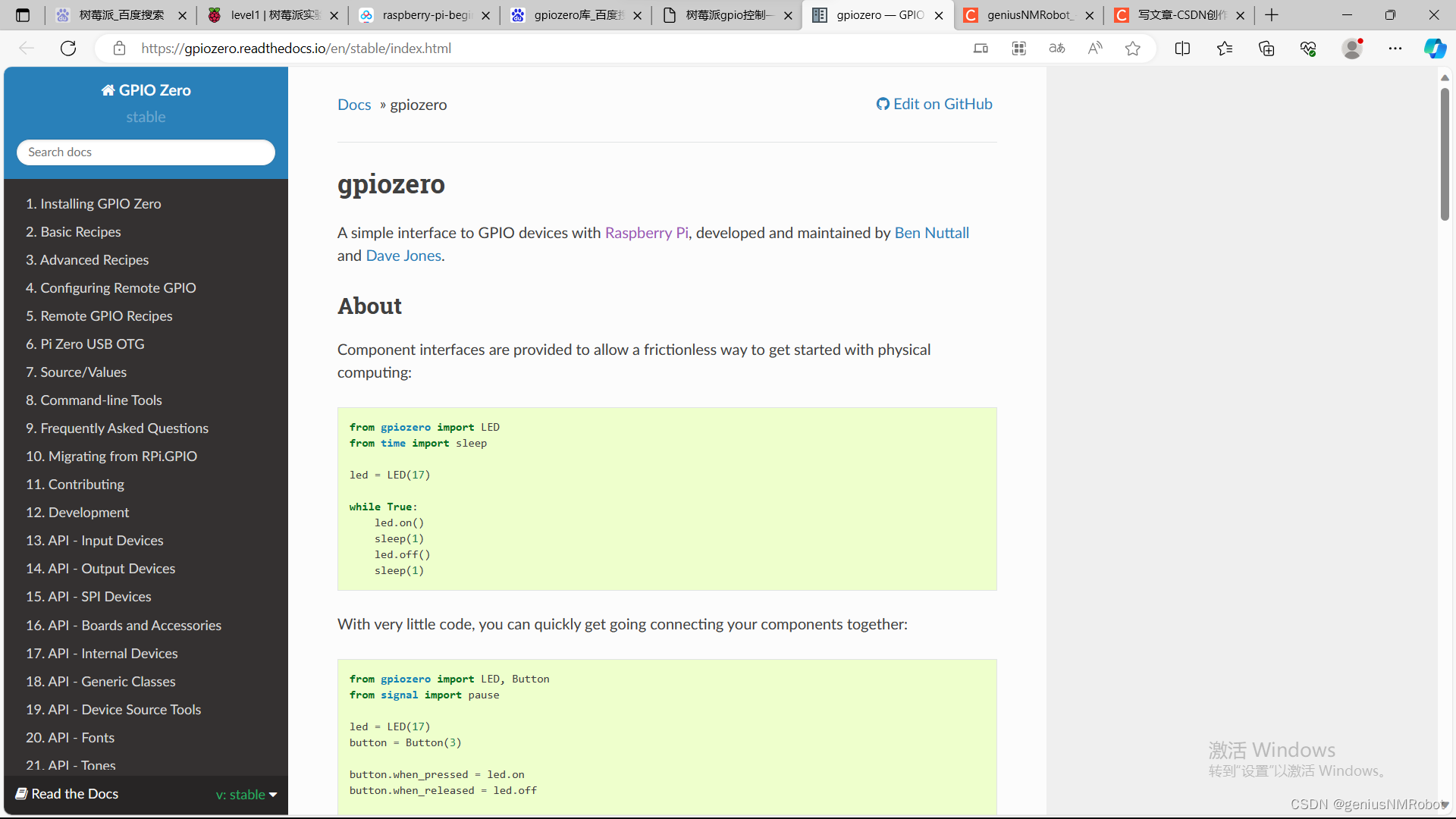Switch to the raspberry-pi-begin tab
The width and height of the screenshot is (1456, 819).
(x=426, y=15)
